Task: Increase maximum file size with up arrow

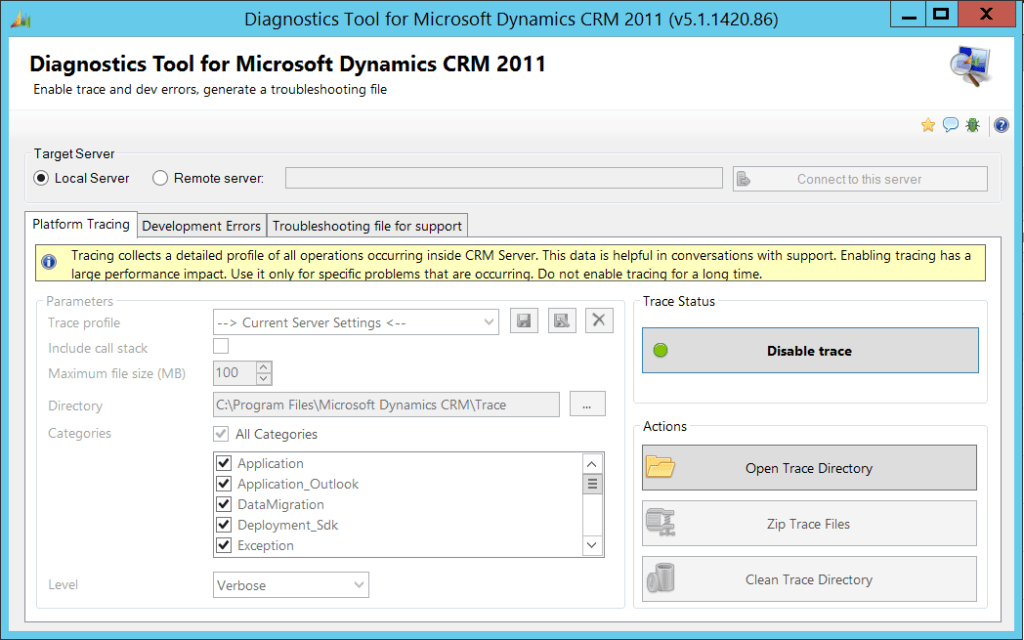Action: tap(264, 367)
